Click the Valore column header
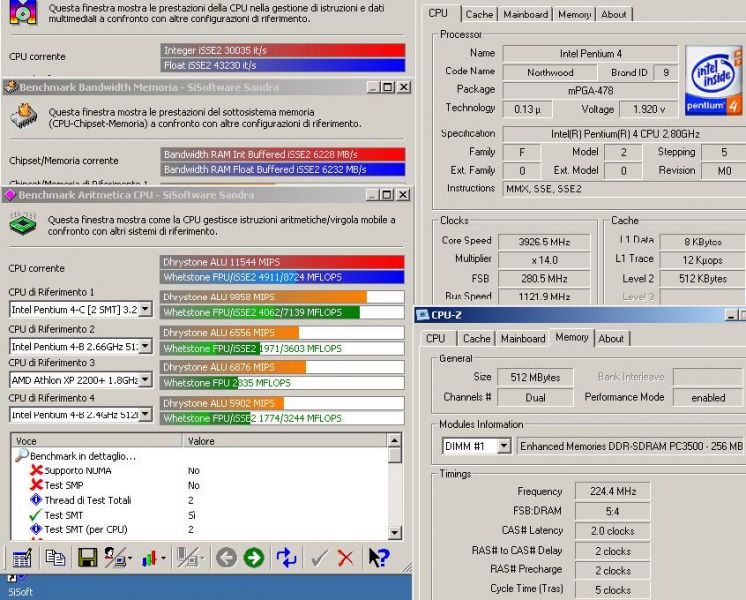The height and width of the screenshot is (600, 746). tap(285, 441)
